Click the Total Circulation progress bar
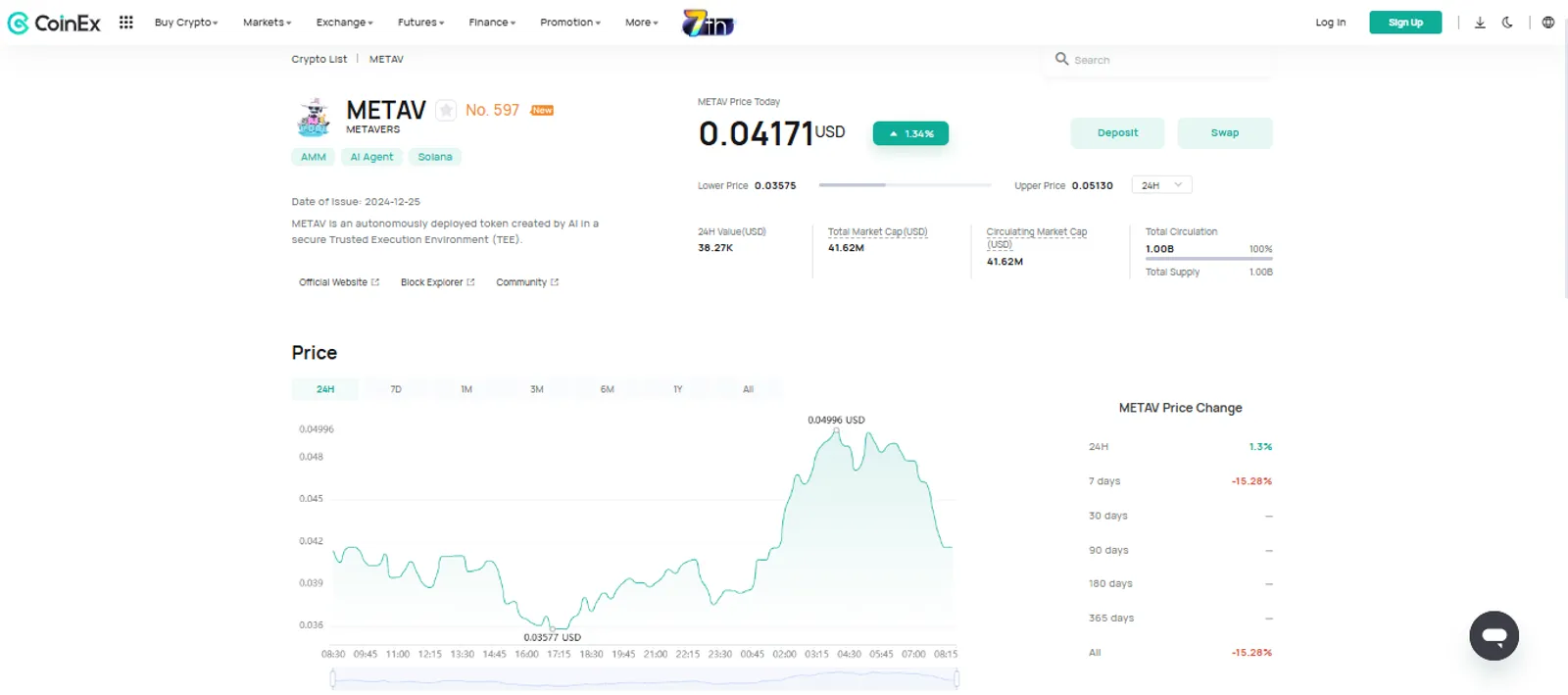 tap(1208, 260)
